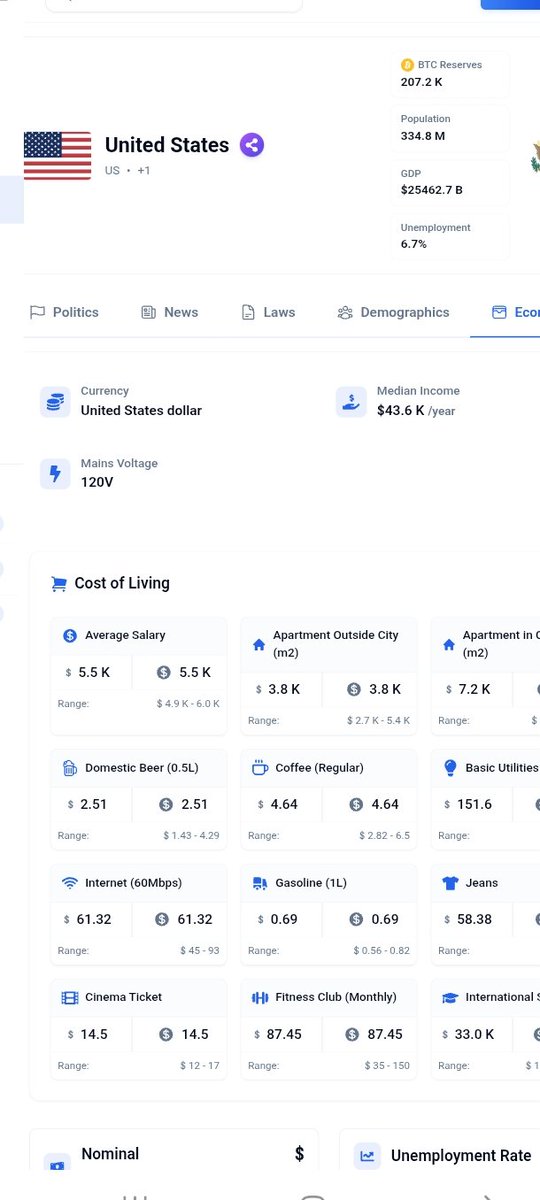Open the News tab
The width and height of the screenshot is (540, 1200).
tap(169, 312)
